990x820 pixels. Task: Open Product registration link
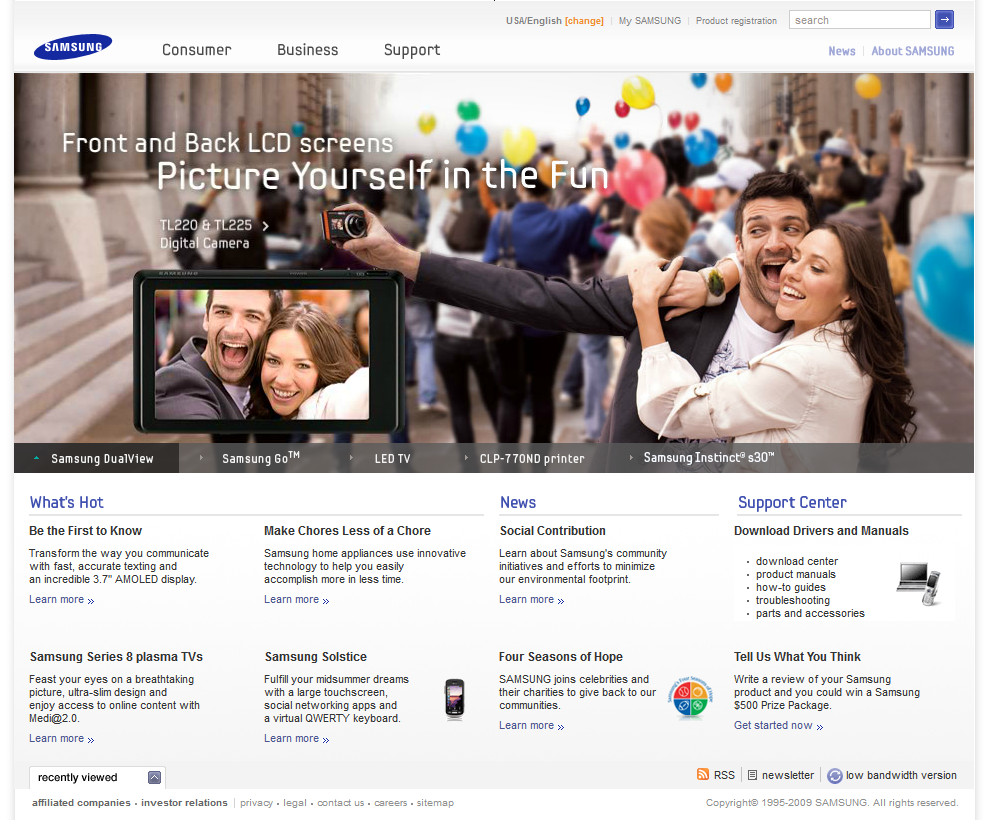coord(736,21)
